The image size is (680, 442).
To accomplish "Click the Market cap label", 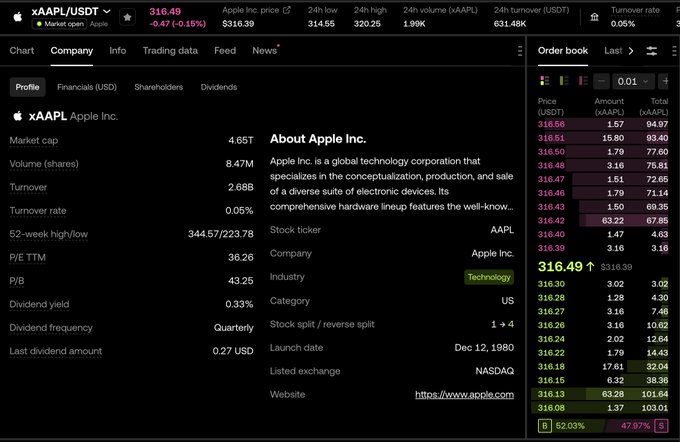I will (x=34, y=141).
